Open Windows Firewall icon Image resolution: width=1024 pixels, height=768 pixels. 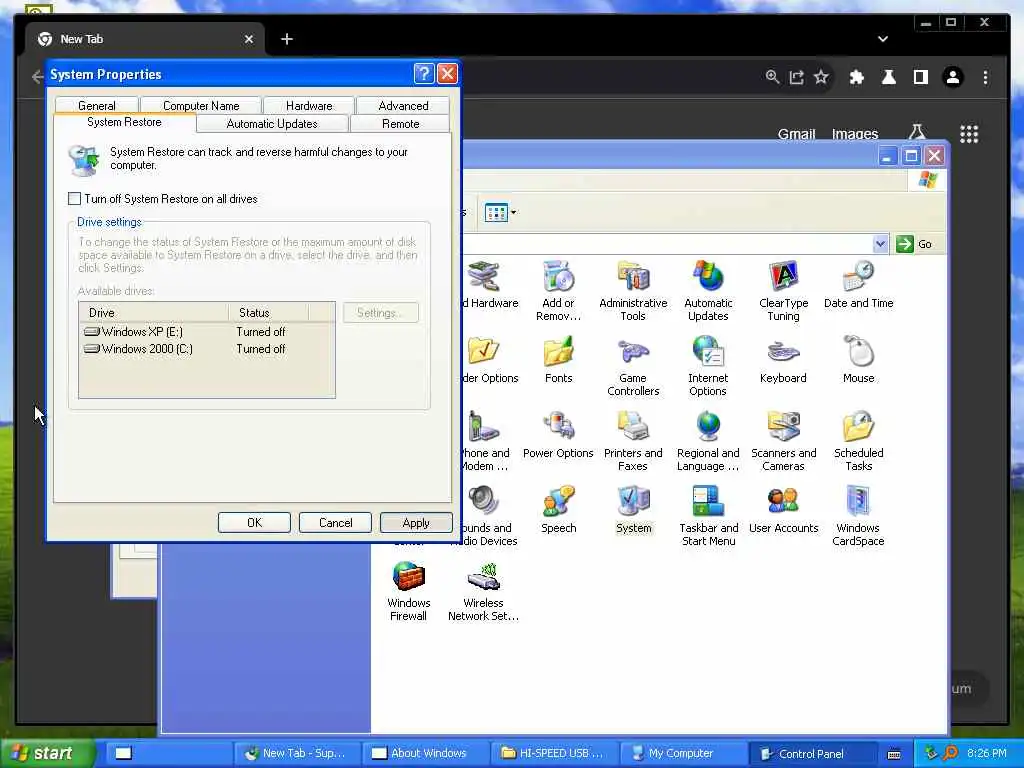pos(408,591)
